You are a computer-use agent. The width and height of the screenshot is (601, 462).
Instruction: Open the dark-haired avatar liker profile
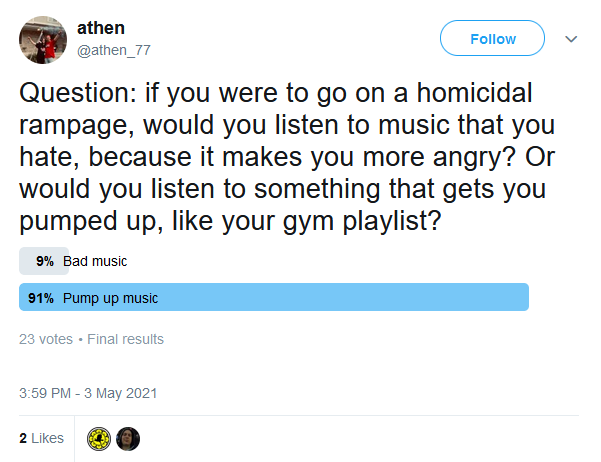pyautogui.click(x=128, y=439)
